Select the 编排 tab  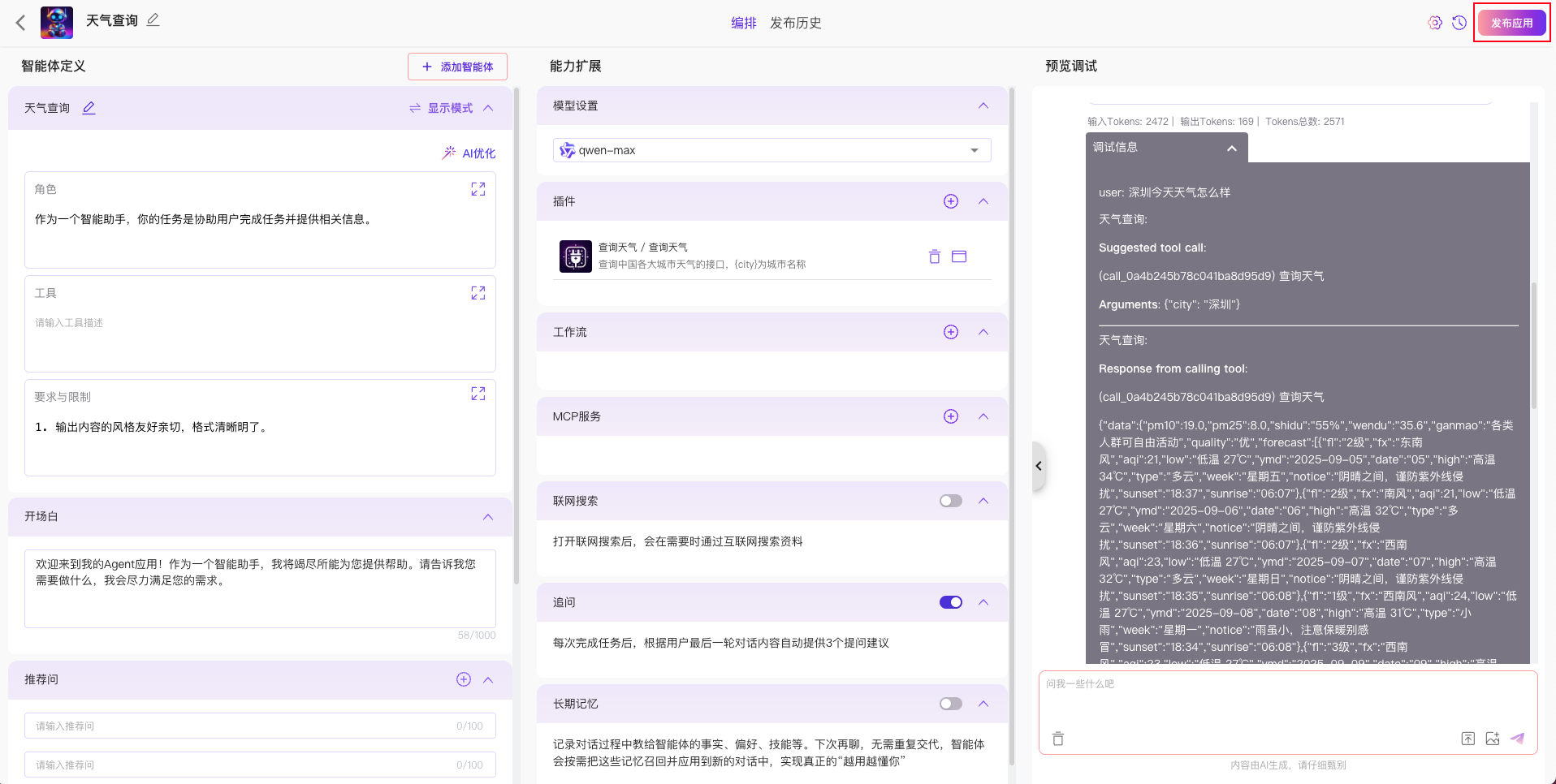pyautogui.click(x=744, y=23)
